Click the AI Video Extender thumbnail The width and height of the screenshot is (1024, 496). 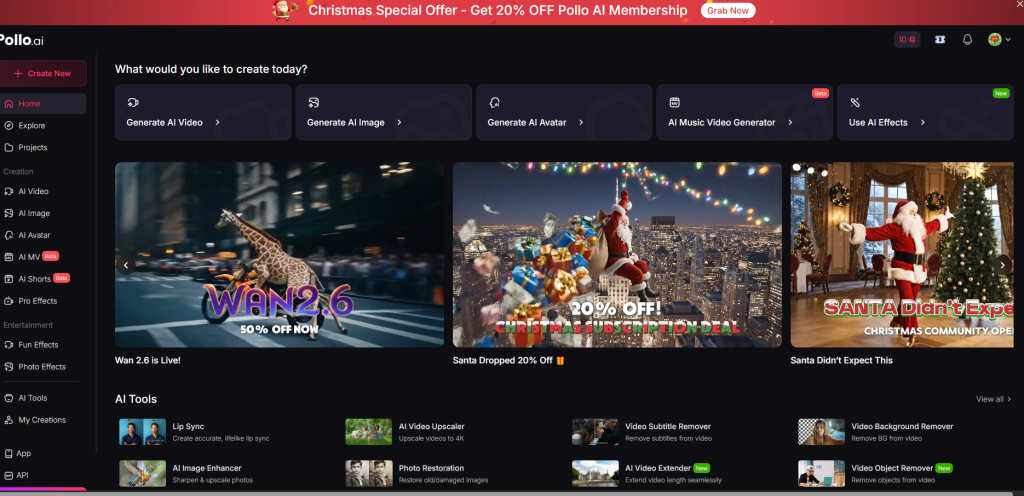(596, 474)
